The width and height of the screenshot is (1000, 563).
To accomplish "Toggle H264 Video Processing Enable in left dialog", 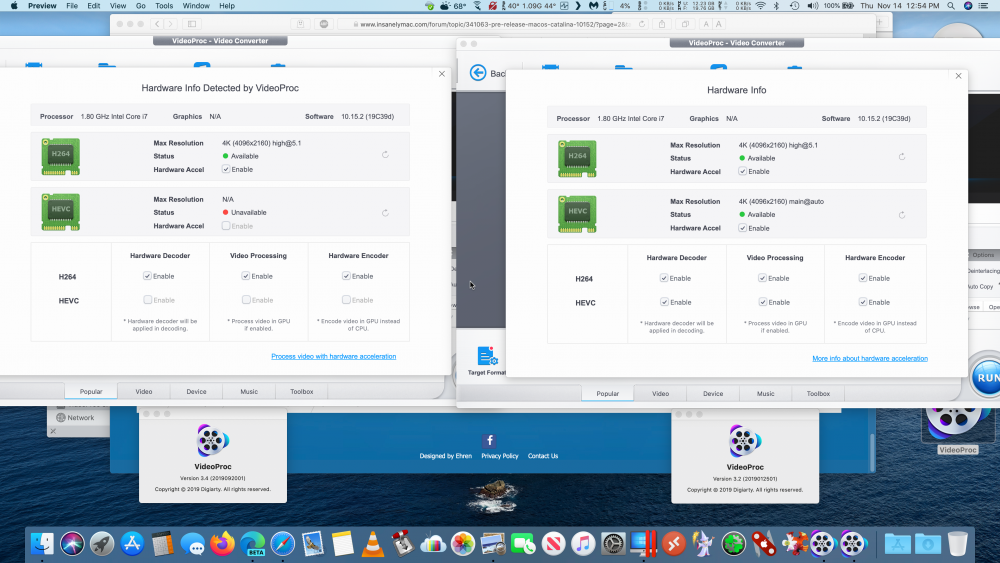I will coord(246,276).
